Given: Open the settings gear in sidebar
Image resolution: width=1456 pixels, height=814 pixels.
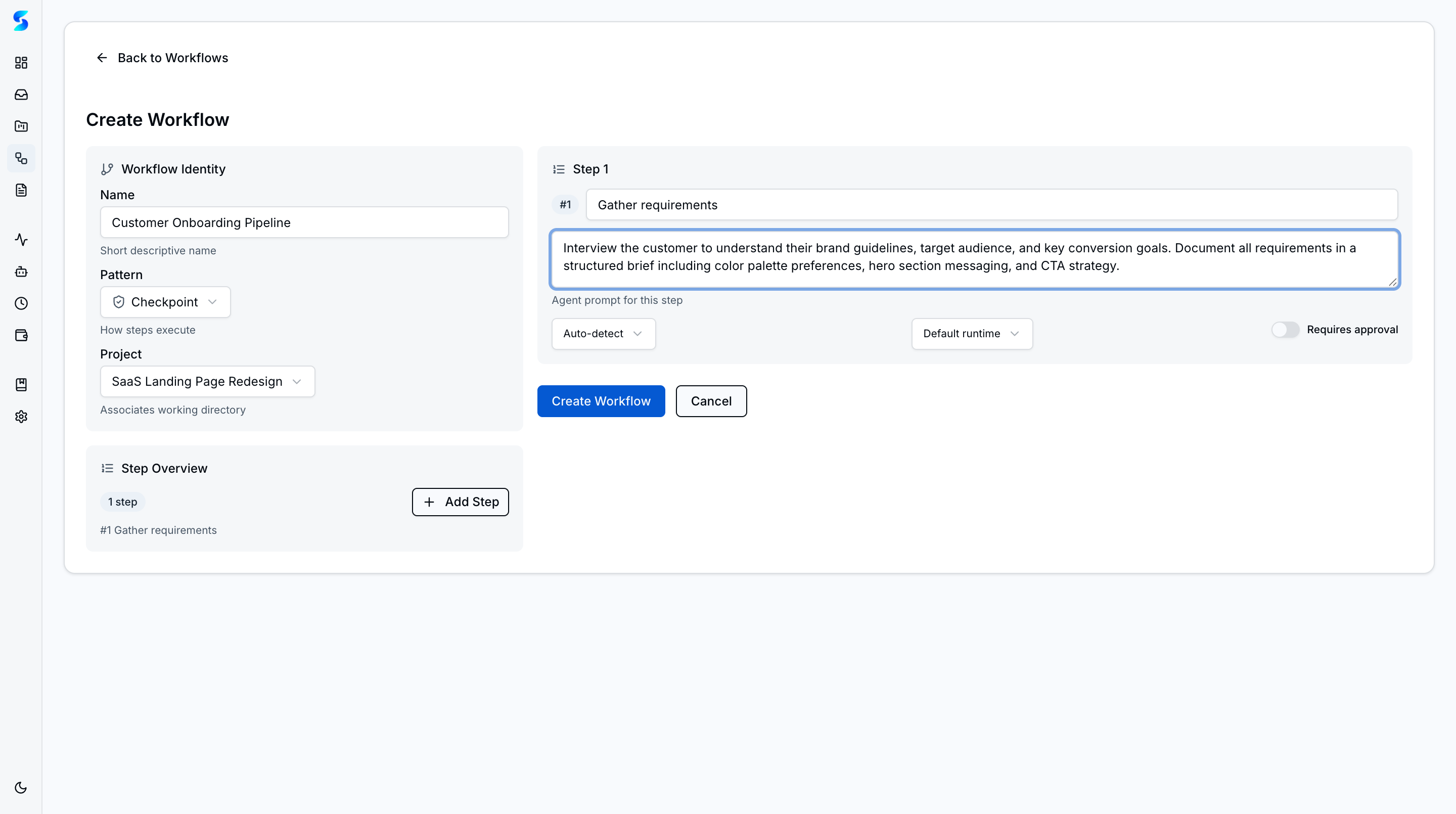Looking at the screenshot, I should [21, 417].
